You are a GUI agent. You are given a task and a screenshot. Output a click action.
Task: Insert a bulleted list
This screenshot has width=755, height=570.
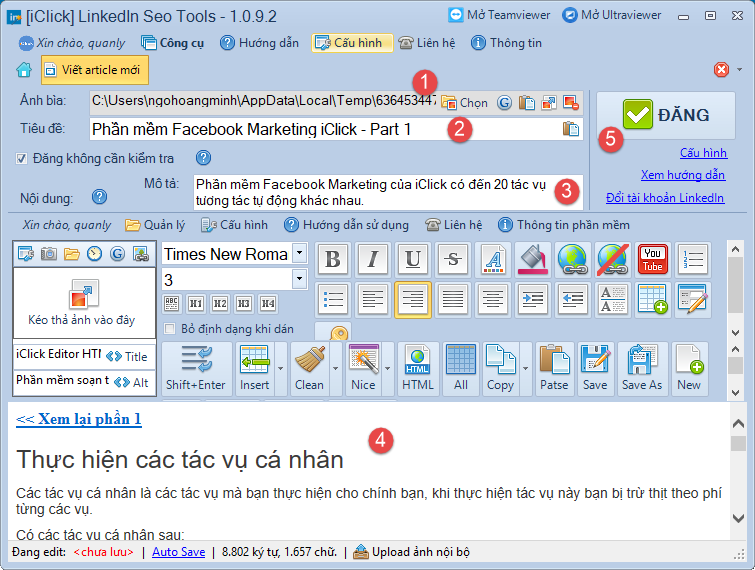[x=333, y=299]
